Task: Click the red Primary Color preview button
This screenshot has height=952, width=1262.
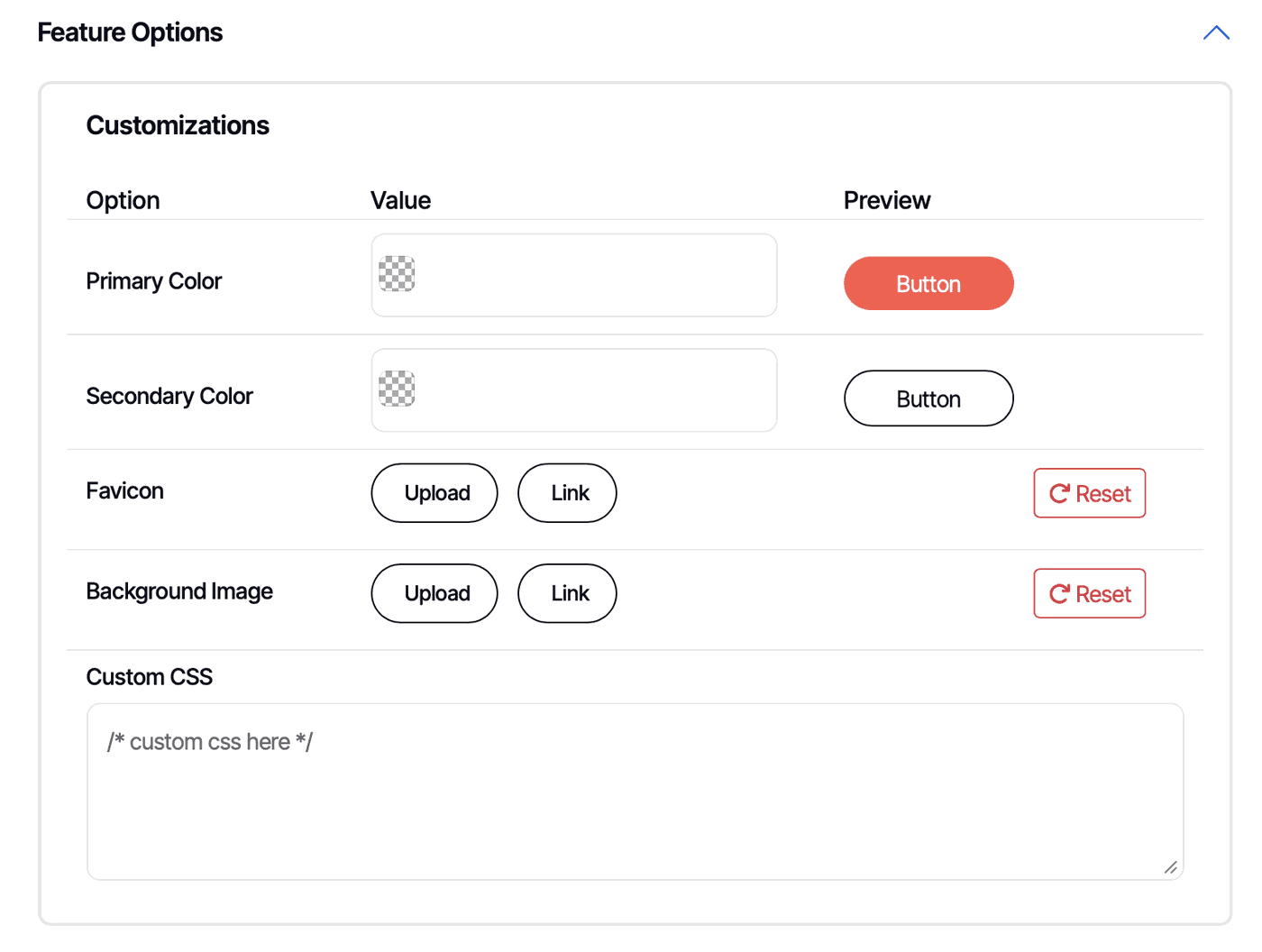Action: click(928, 284)
